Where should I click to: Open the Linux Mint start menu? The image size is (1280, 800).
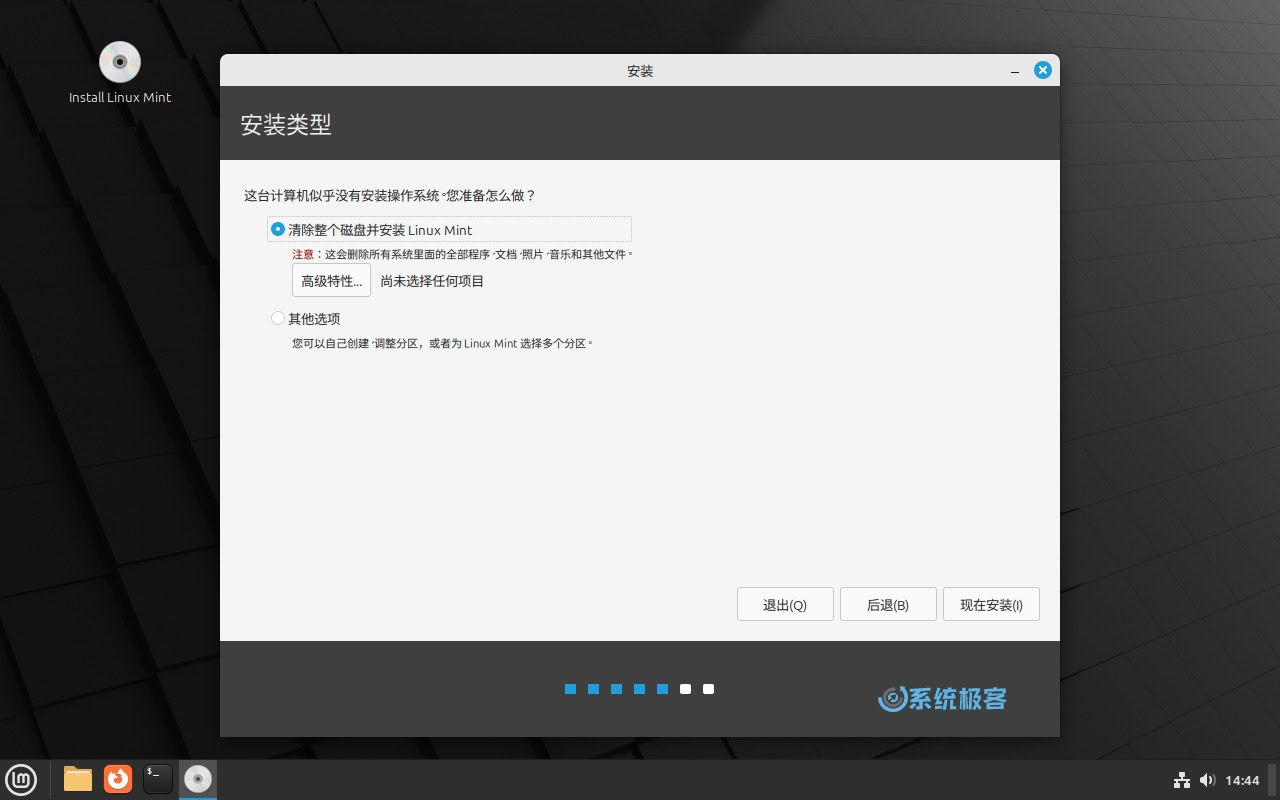(21, 778)
